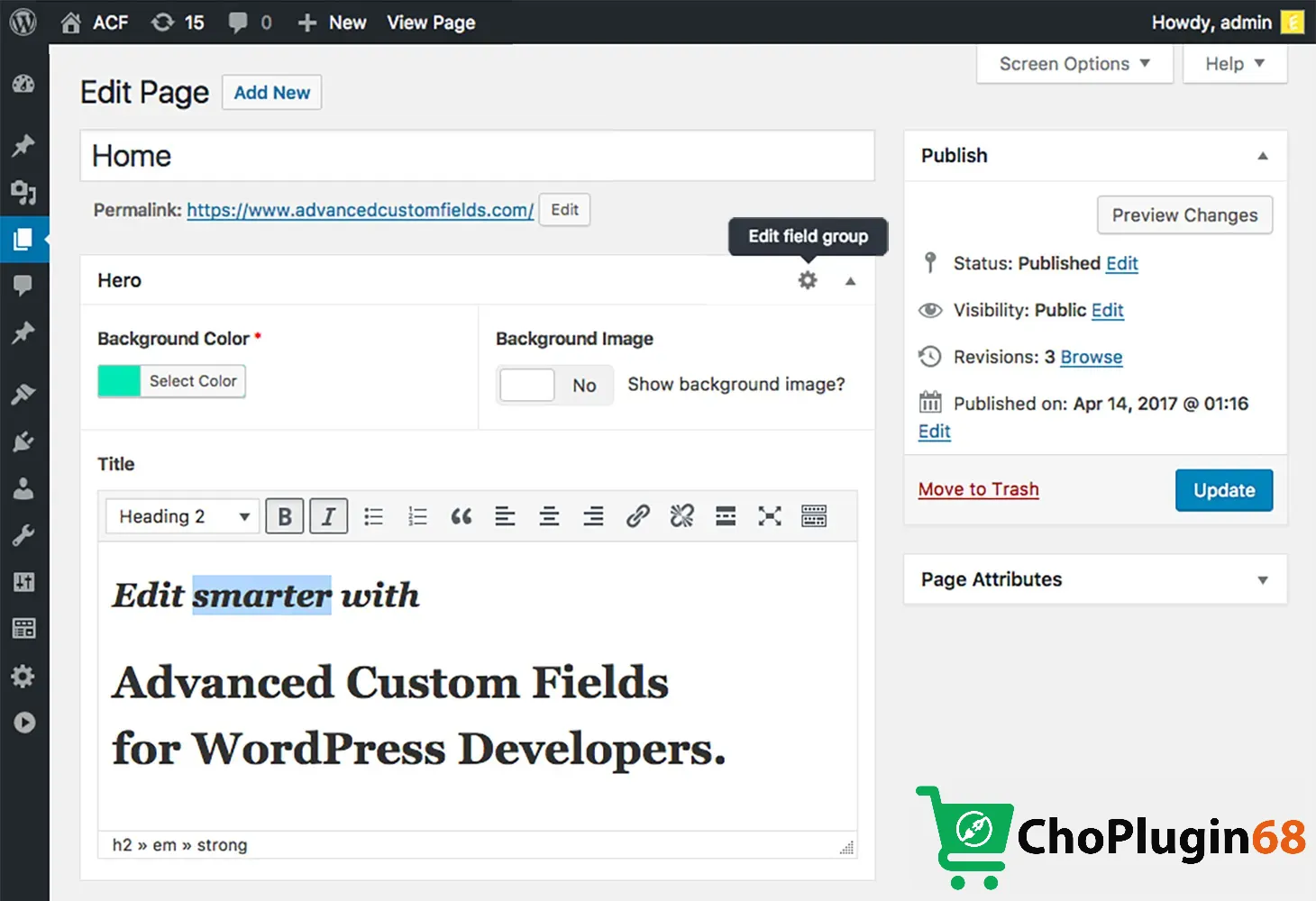Remove link with the unlink icon
The image size is (1316, 901).
[681, 516]
